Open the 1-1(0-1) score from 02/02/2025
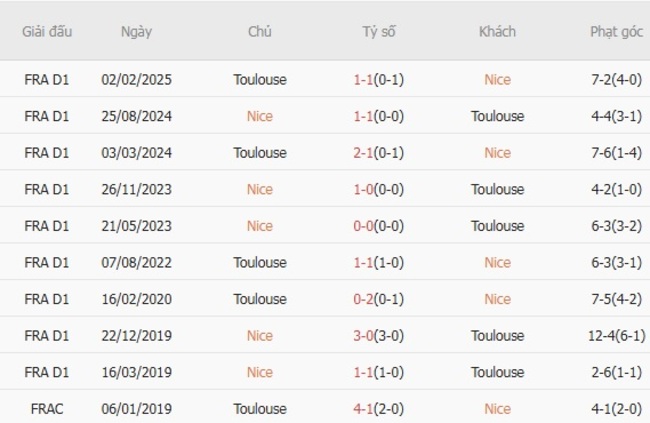Viewport: 650px width, 423px height. 379,79
